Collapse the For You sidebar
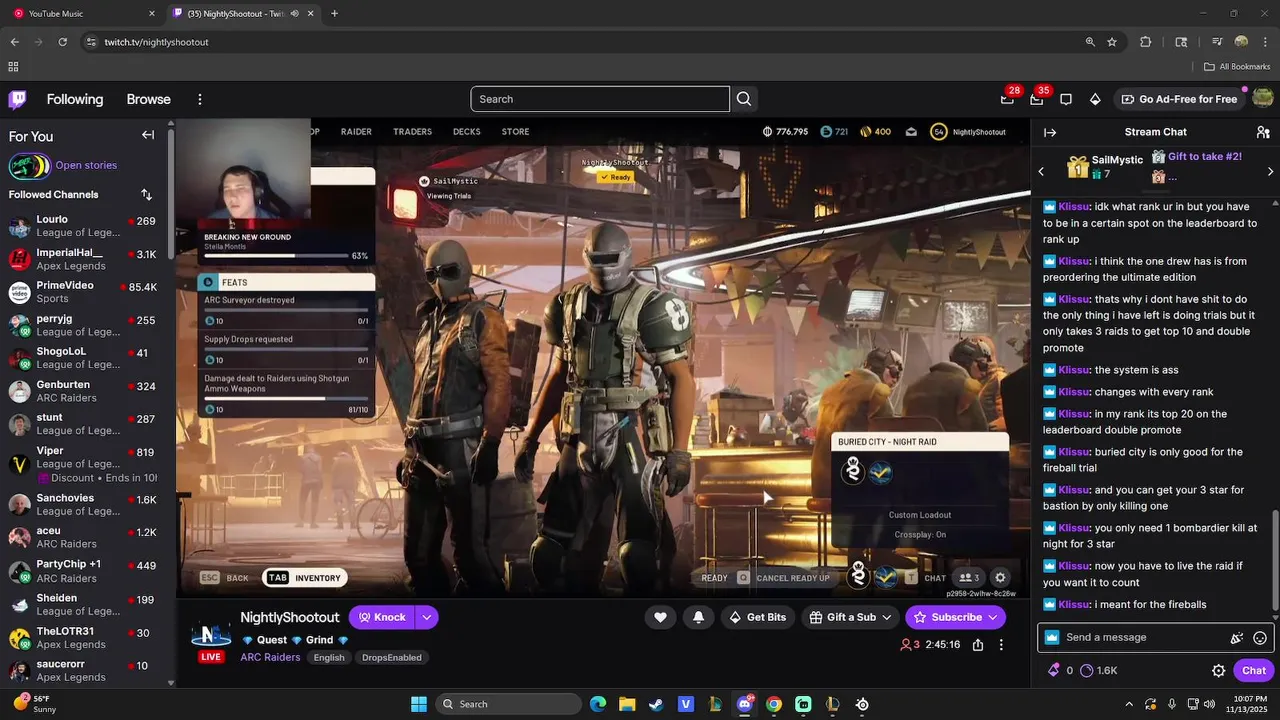 pos(148,135)
